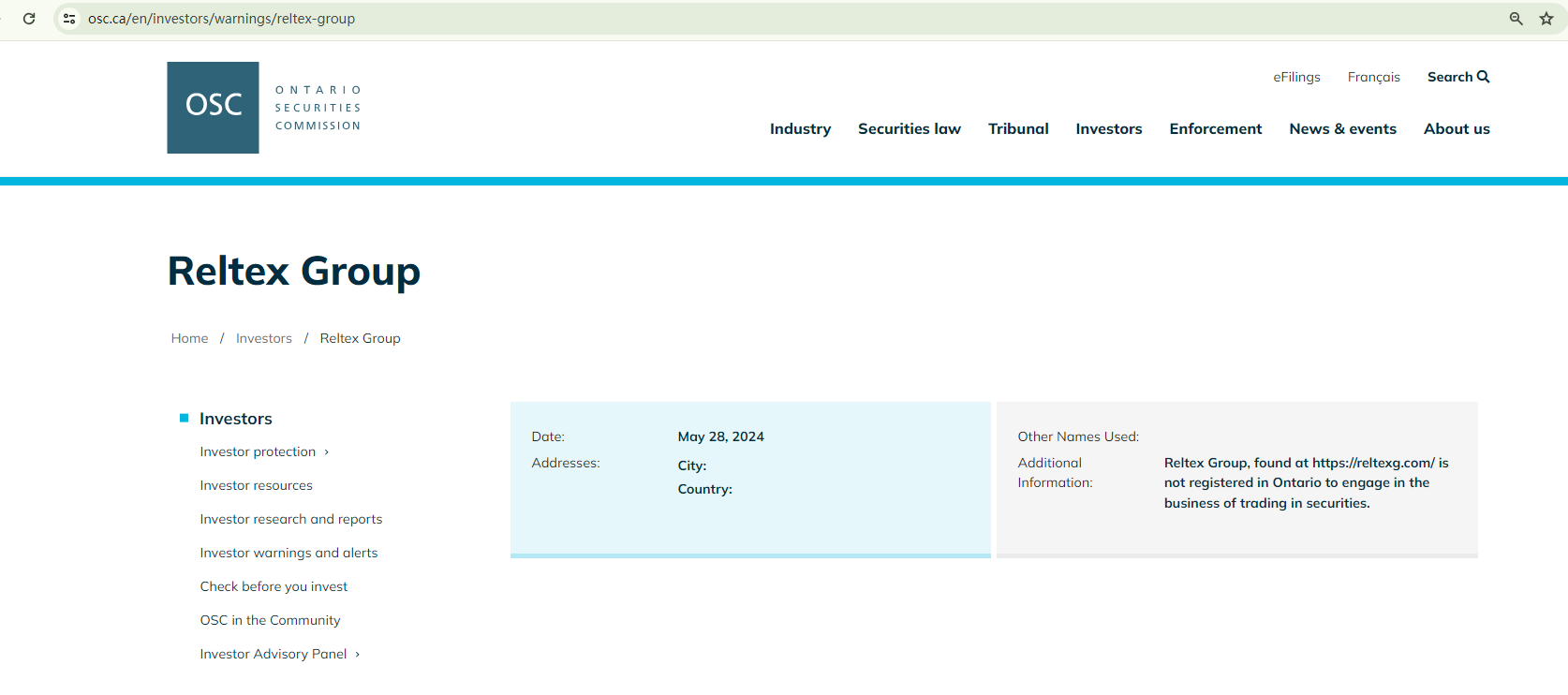Click the Home breadcrumb link
This screenshot has height=695, width=1568.
pyautogui.click(x=189, y=338)
